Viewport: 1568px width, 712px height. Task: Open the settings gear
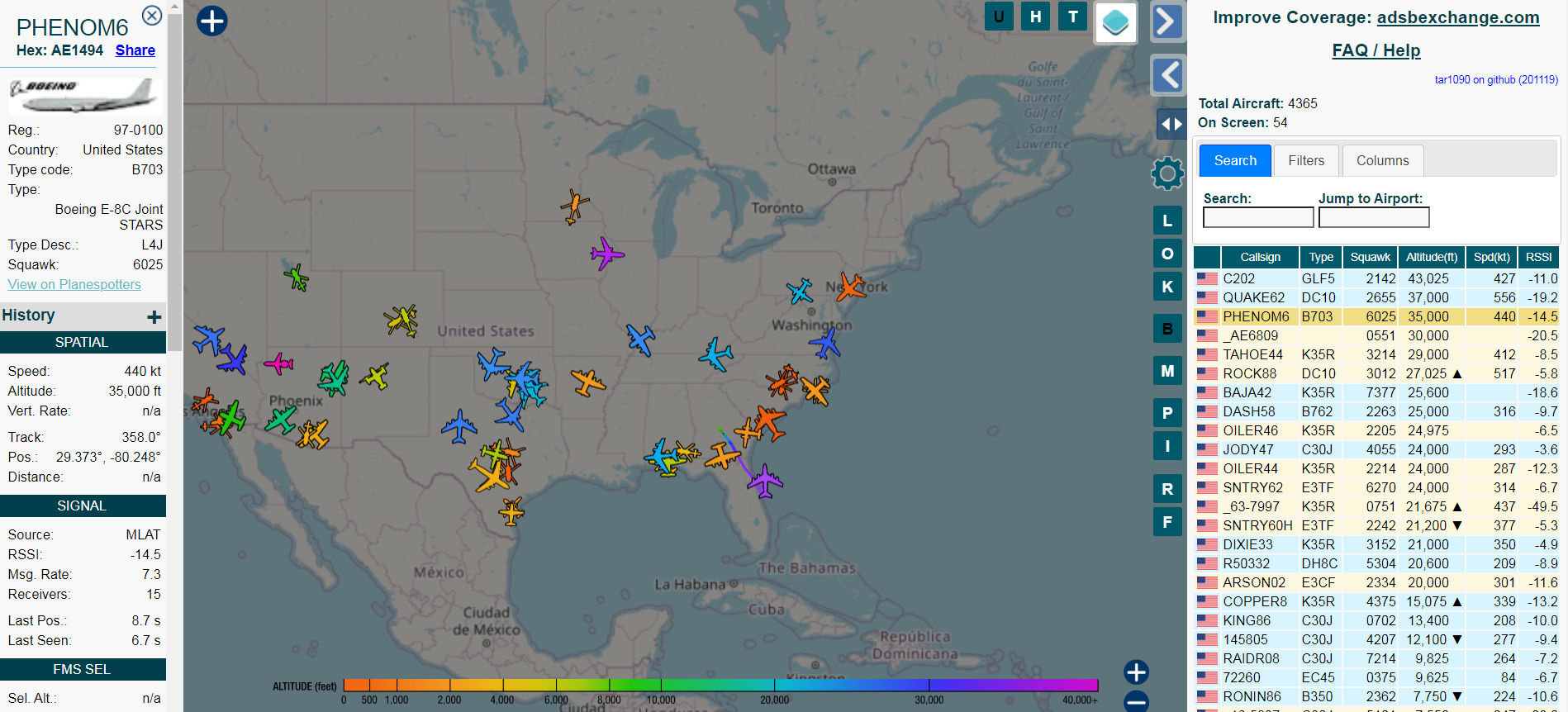1167,173
